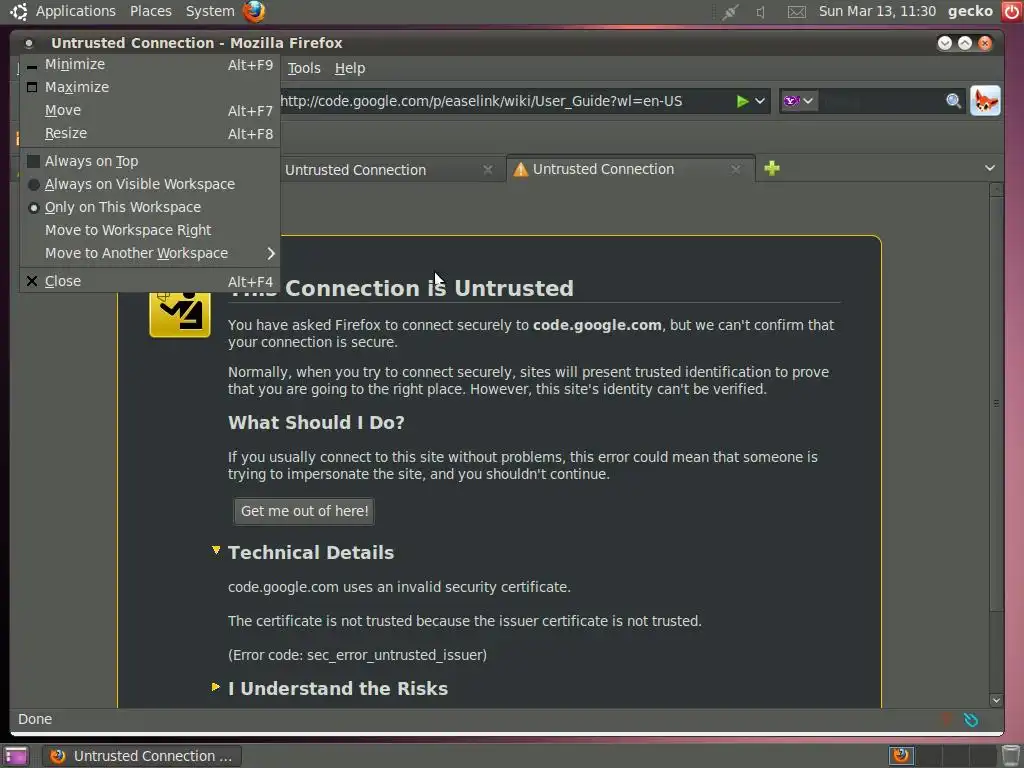Image resolution: width=1024 pixels, height=768 pixels.
Task: Open the Places menu
Action: click(151, 11)
